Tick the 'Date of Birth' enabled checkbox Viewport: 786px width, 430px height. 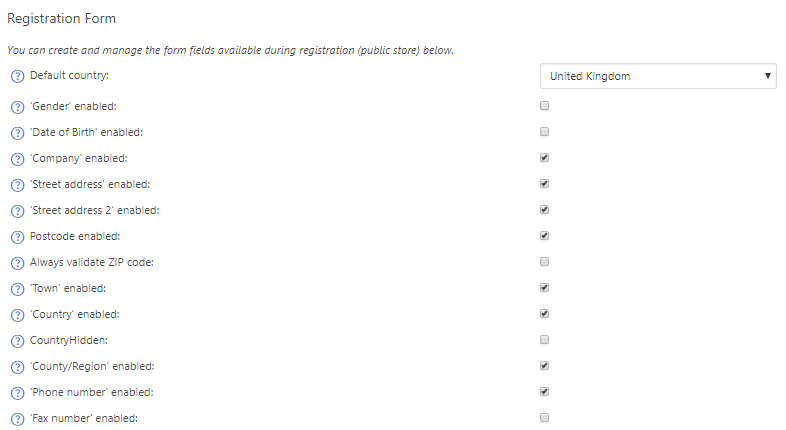click(x=544, y=132)
